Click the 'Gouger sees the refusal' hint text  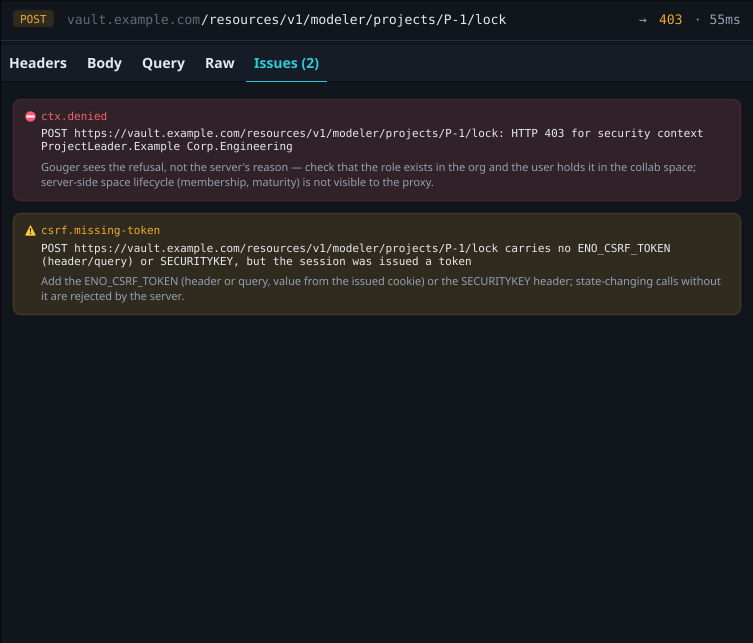point(368,175)
